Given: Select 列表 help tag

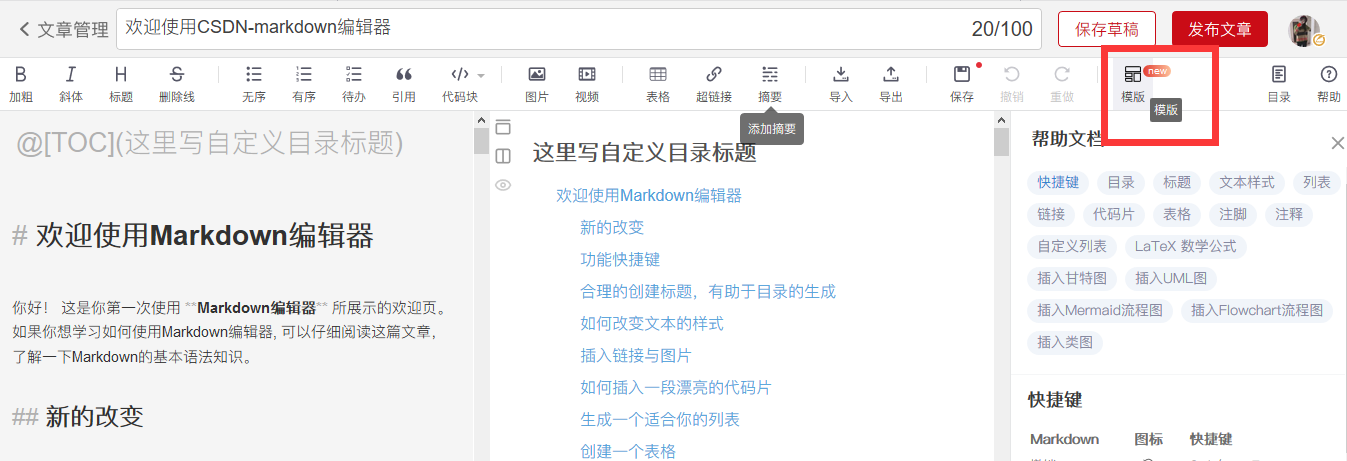Looking at the screenshot, I should pos(1317,182).
